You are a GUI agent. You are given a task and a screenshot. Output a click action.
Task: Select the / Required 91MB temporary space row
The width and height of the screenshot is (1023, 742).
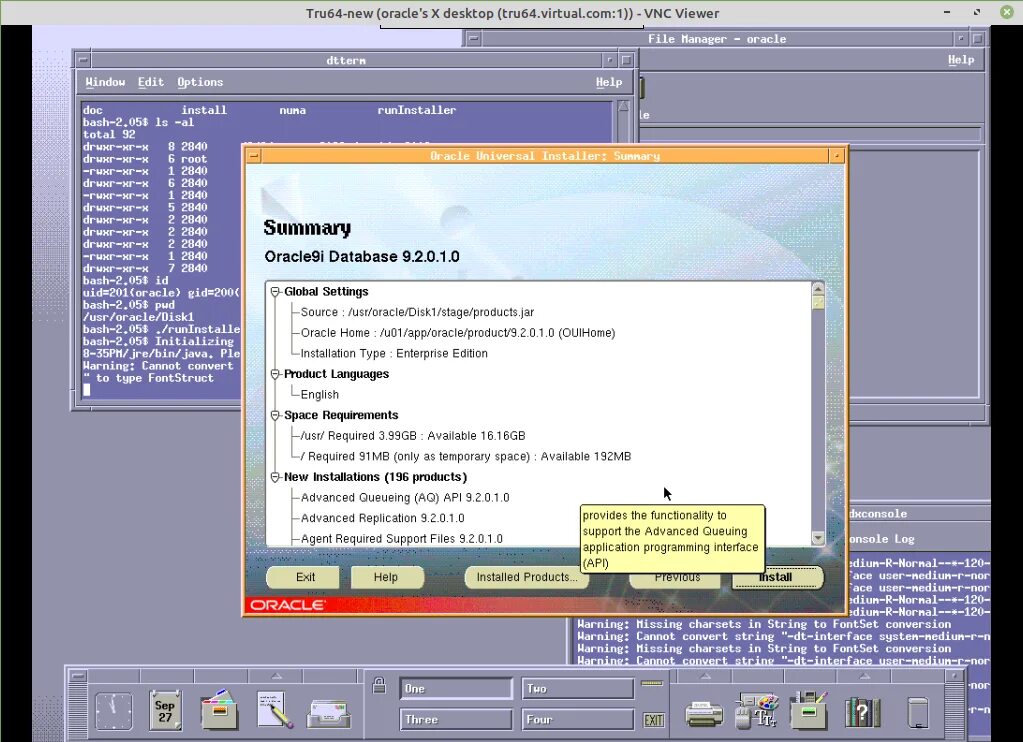466,456
